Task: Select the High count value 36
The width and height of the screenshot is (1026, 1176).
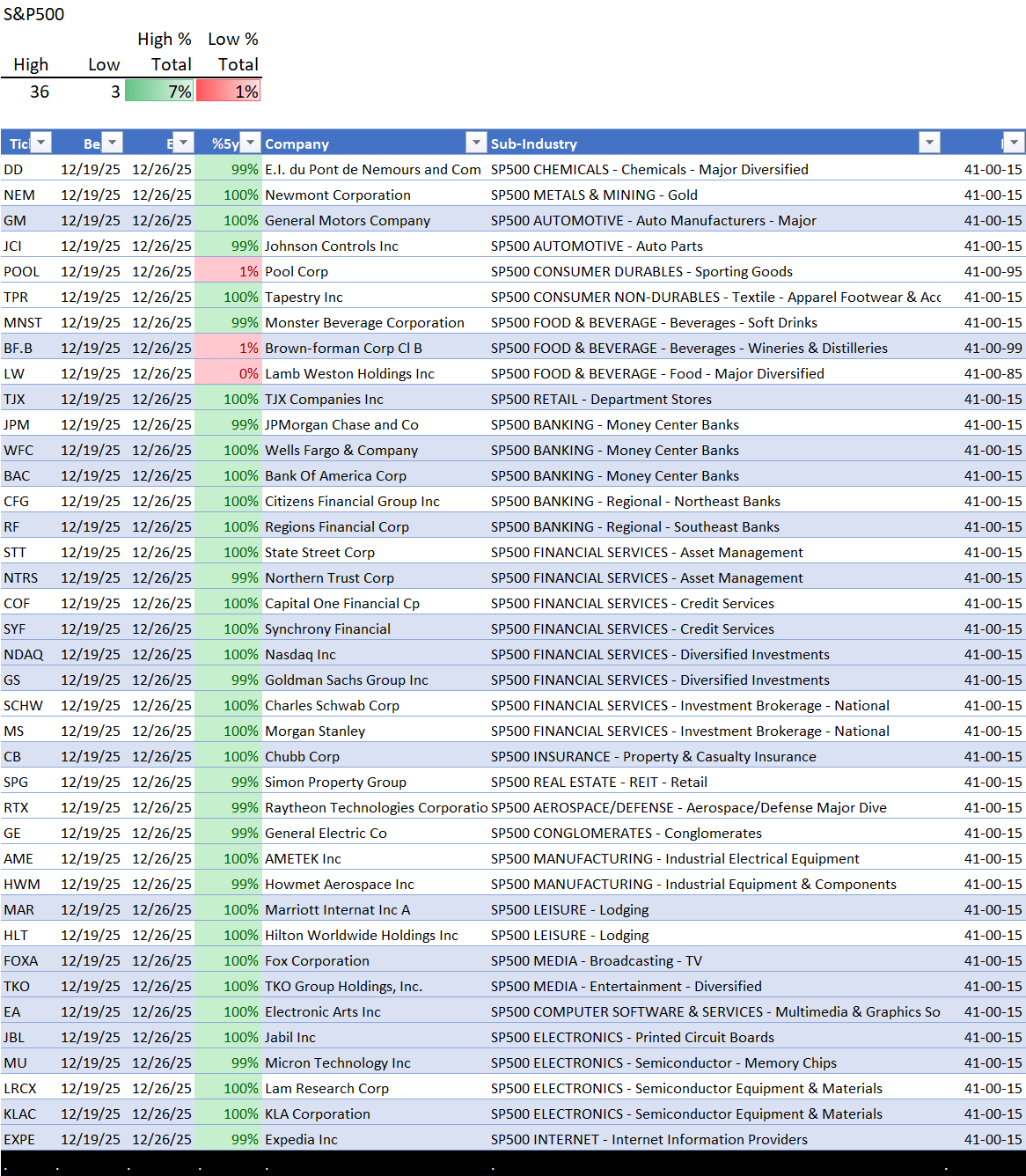Action: (40, 92)
